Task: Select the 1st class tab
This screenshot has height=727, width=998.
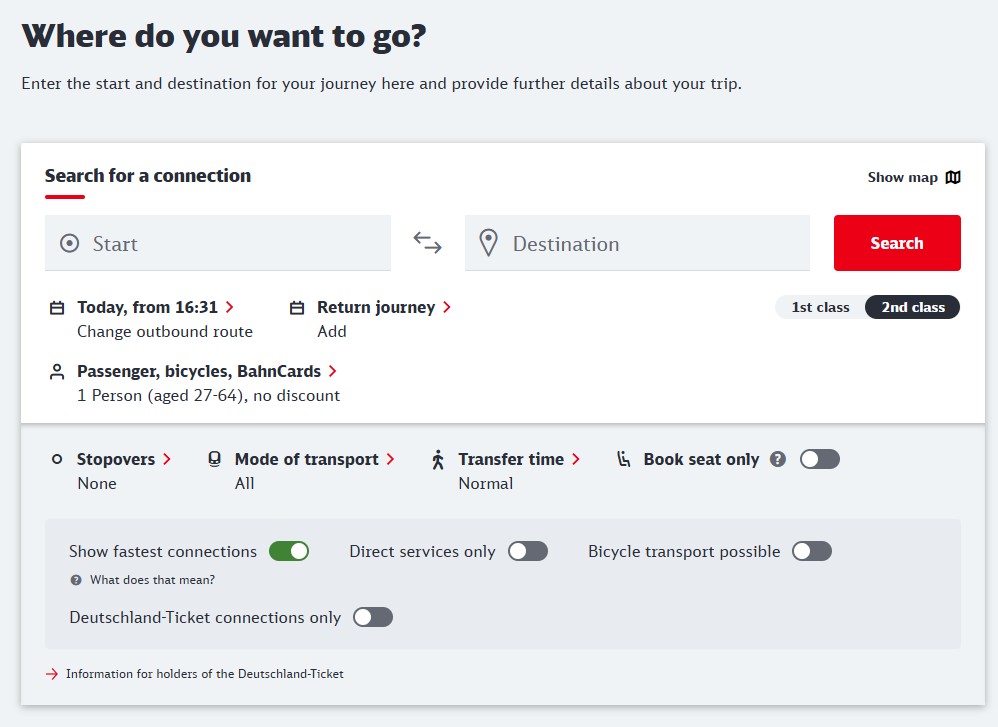Action: coord(820,307)
